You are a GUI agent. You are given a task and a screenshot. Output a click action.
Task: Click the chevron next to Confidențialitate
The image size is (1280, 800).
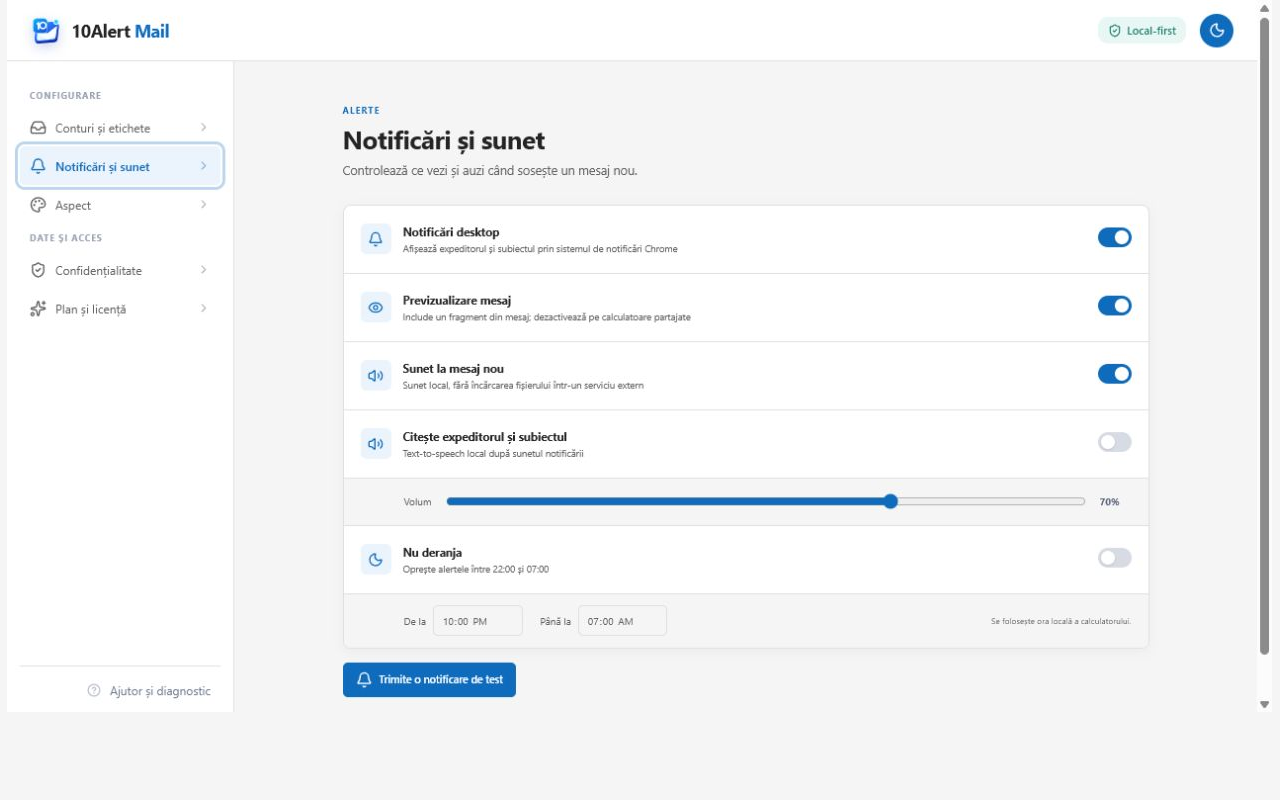[x=203, y=270]
